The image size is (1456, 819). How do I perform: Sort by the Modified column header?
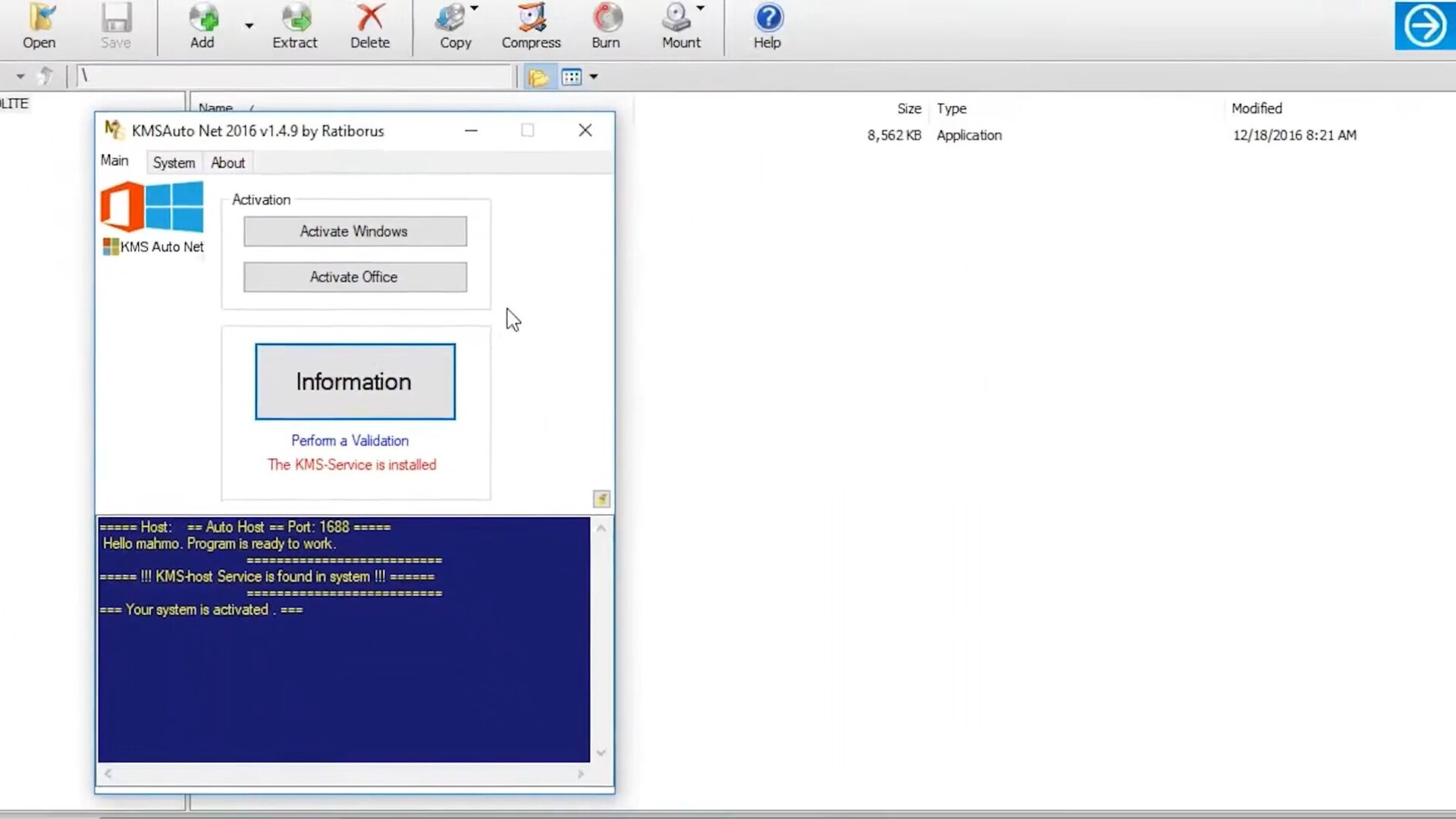coord(1257,108)
